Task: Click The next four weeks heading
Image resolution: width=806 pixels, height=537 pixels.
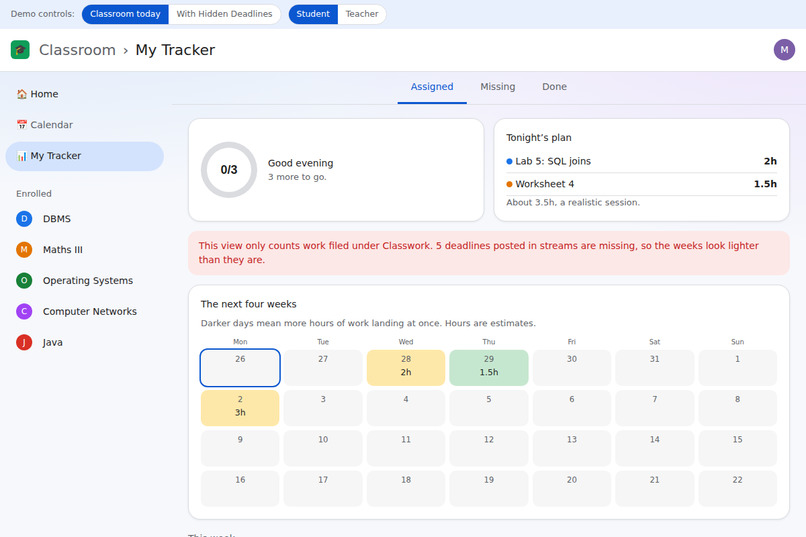Action: click(248, 304)
